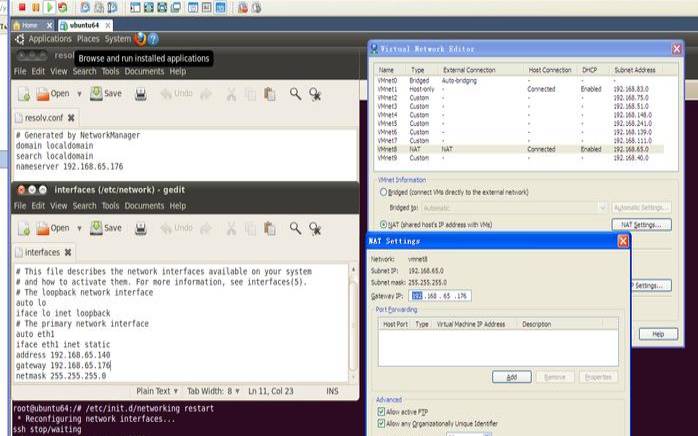The image size is (698, 436).
Task: Expand Open recent arrow in resolv.conf window
Action: [x=79, y=94]
